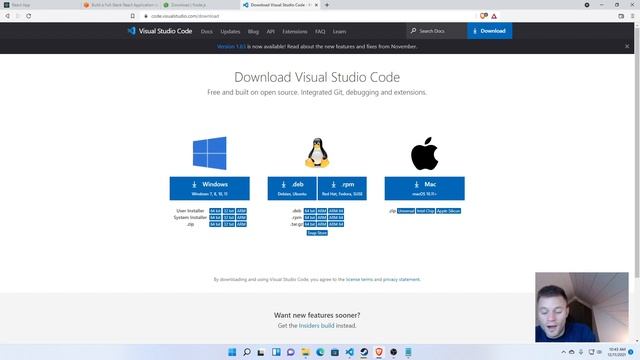Screen dimensions: 640x360
Task: Download Windows User Installer ARM
Action: click(241, 211)
